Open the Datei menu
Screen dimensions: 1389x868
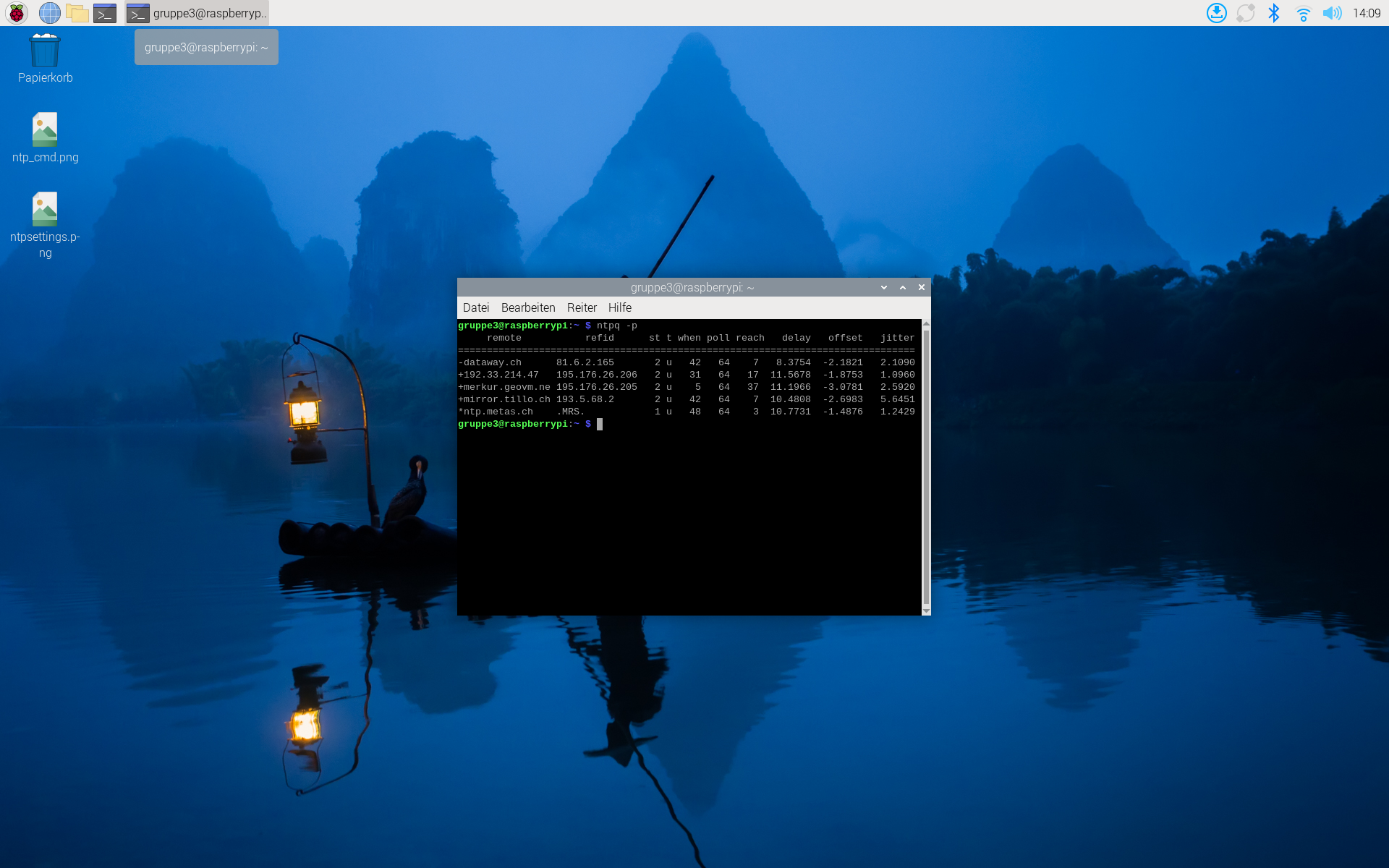click(476, 307)
